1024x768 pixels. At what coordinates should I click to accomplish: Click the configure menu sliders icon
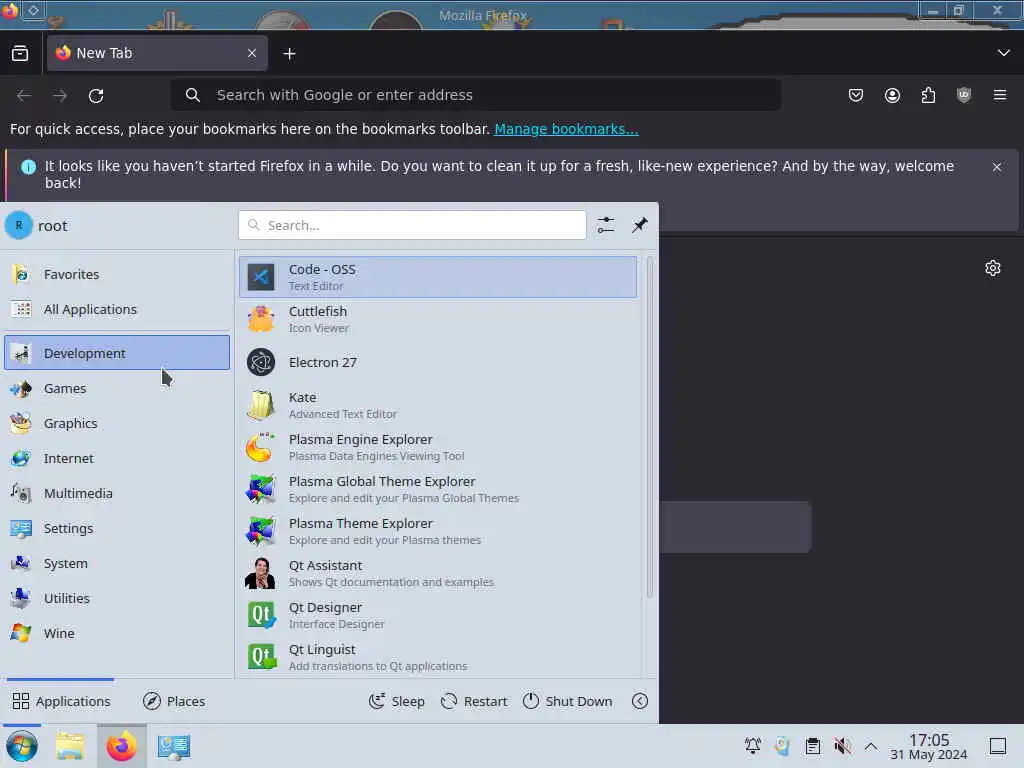pos(605,225)
